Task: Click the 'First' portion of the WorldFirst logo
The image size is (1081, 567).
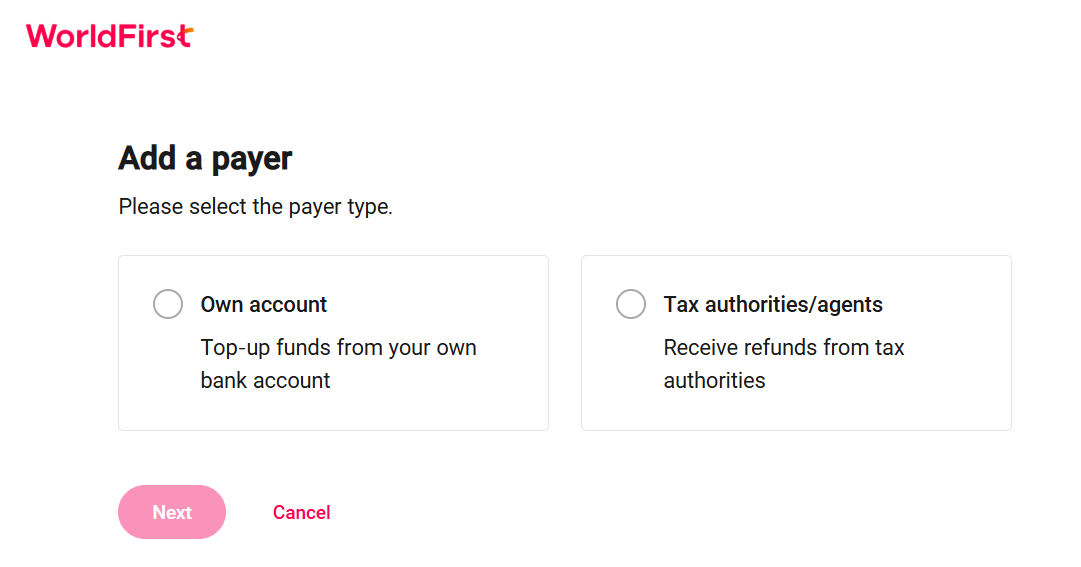Action: click(x=152, y=36)
